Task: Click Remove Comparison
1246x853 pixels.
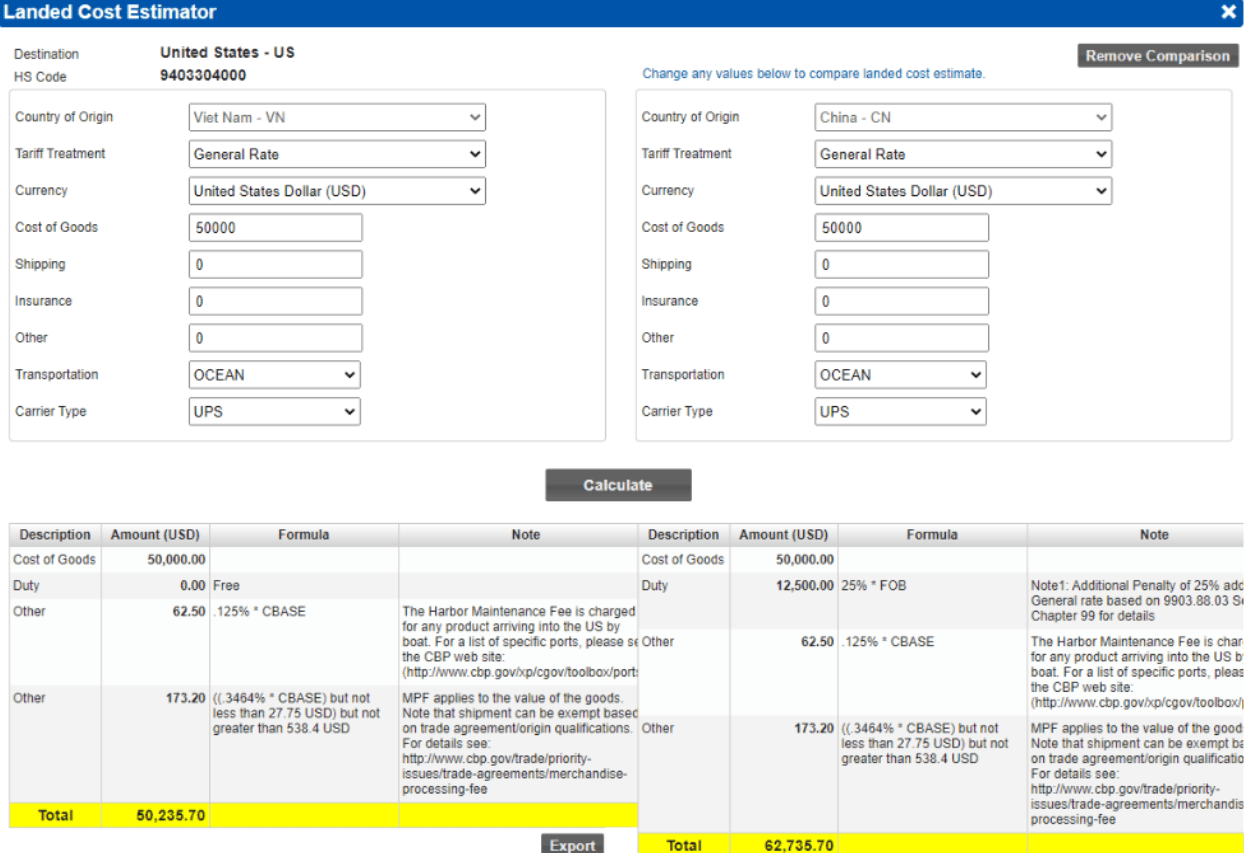Action: pyautogui.click(x=1156, y=55)
